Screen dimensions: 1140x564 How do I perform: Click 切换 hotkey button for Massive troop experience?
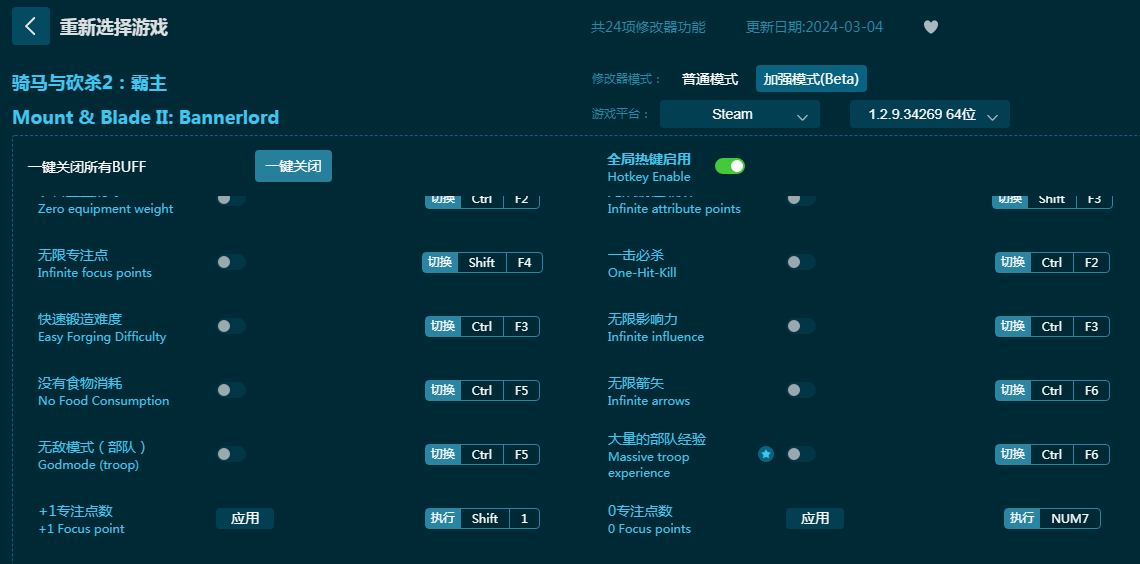[x=1013, y=454]
